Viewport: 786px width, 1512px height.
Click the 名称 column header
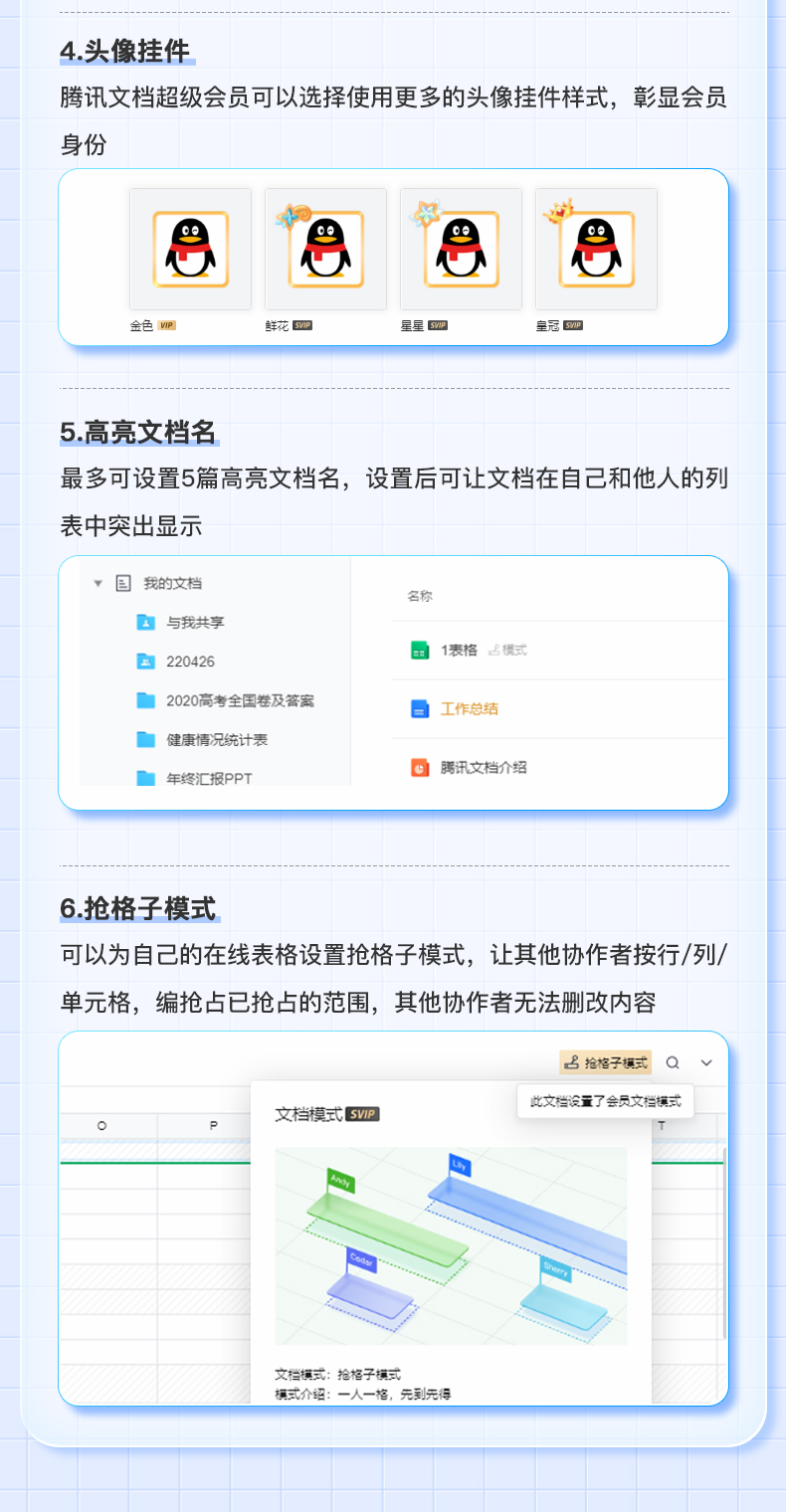420,596
